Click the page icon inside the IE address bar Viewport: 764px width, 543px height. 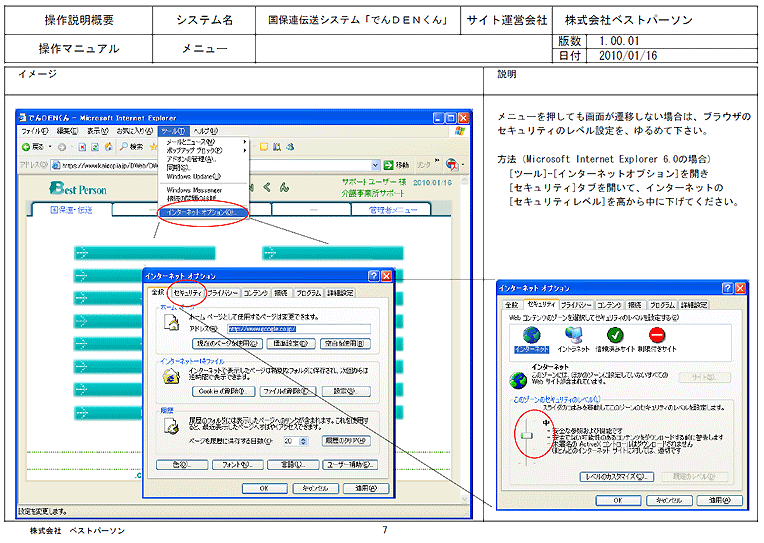pyautogui.click(x=56, y=165)
